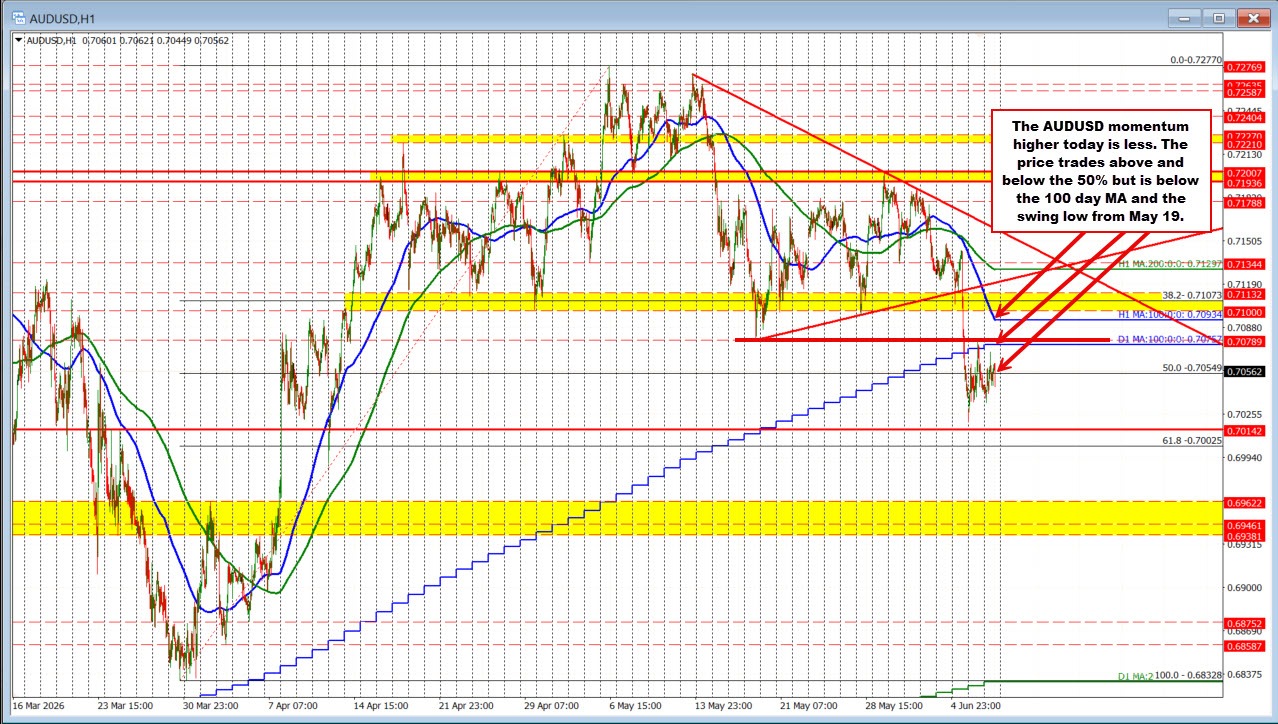Select the 0.71936 price label
The image size is (1278, 724).
1245,184
